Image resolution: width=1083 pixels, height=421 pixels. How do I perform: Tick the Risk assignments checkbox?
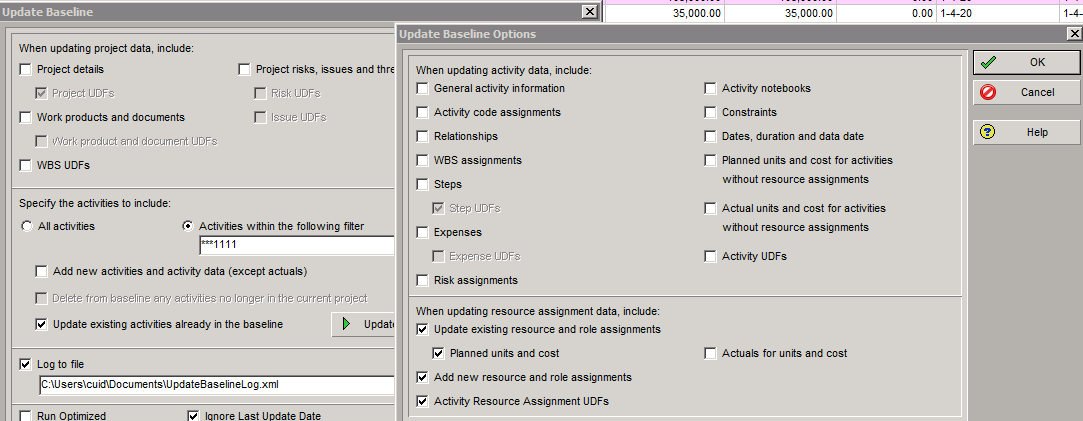[x=423, y=280]
